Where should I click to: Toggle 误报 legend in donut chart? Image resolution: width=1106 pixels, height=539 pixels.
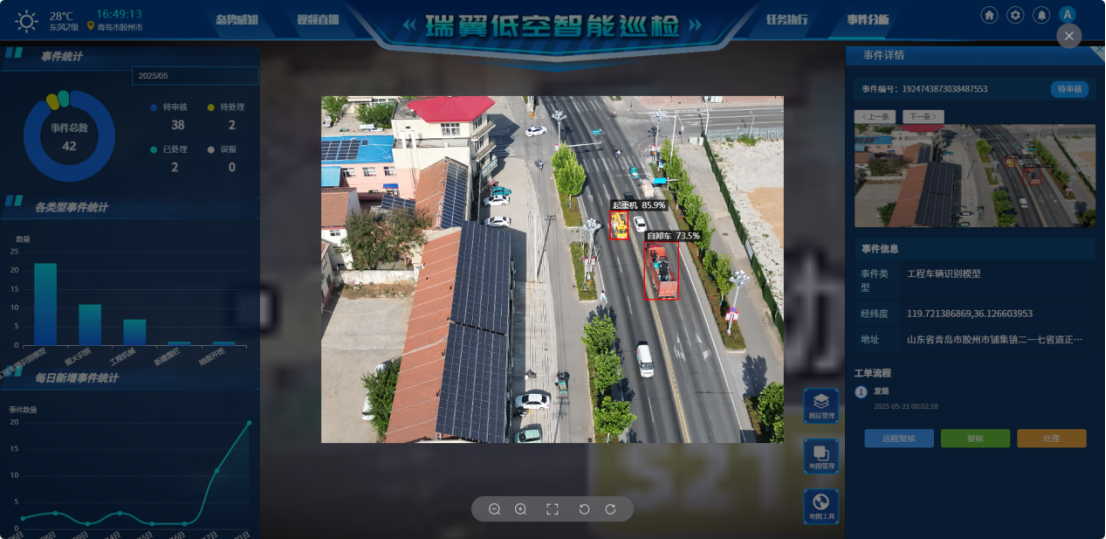coord(221,150)
